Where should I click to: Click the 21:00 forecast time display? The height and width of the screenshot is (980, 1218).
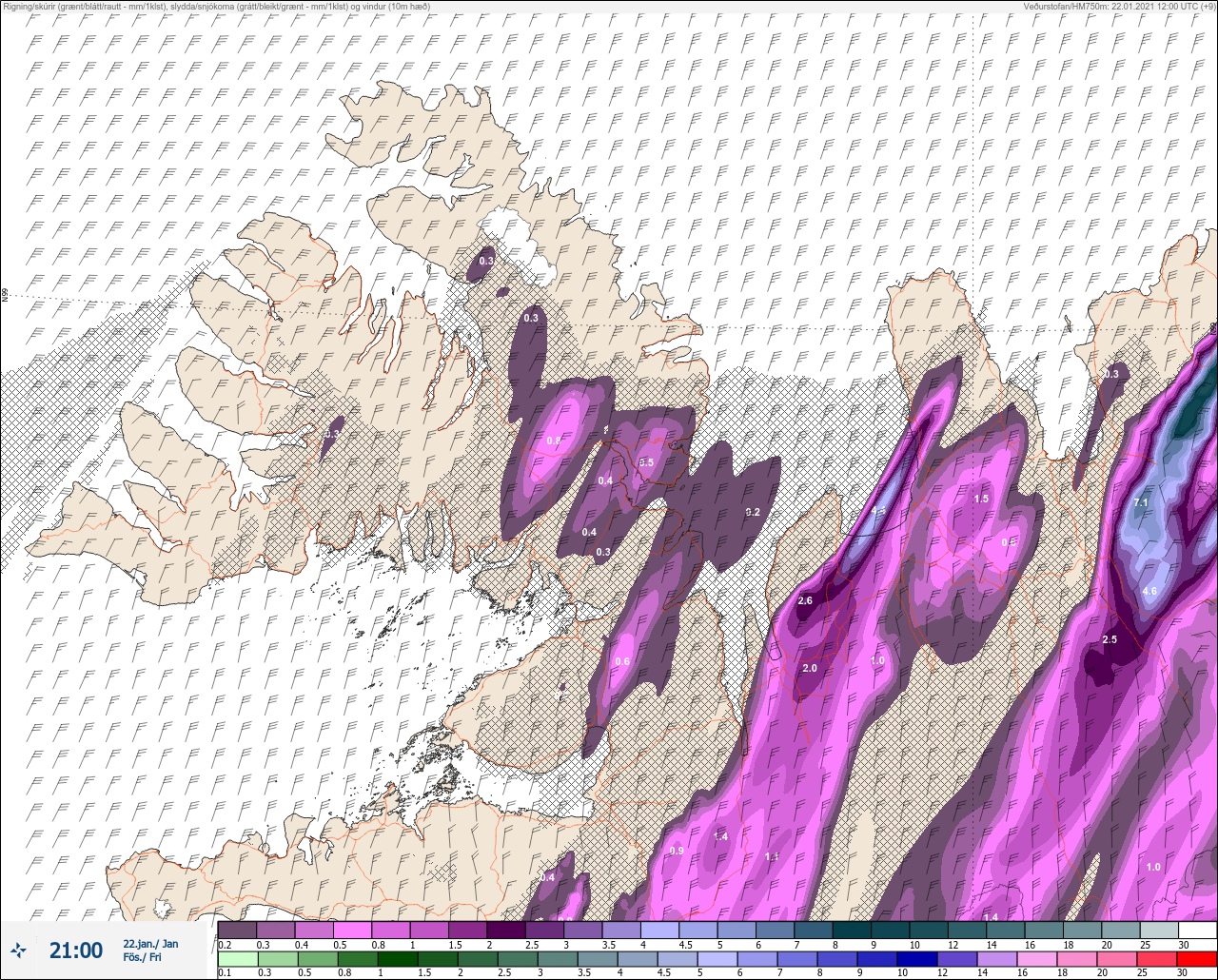coord(76,950)
